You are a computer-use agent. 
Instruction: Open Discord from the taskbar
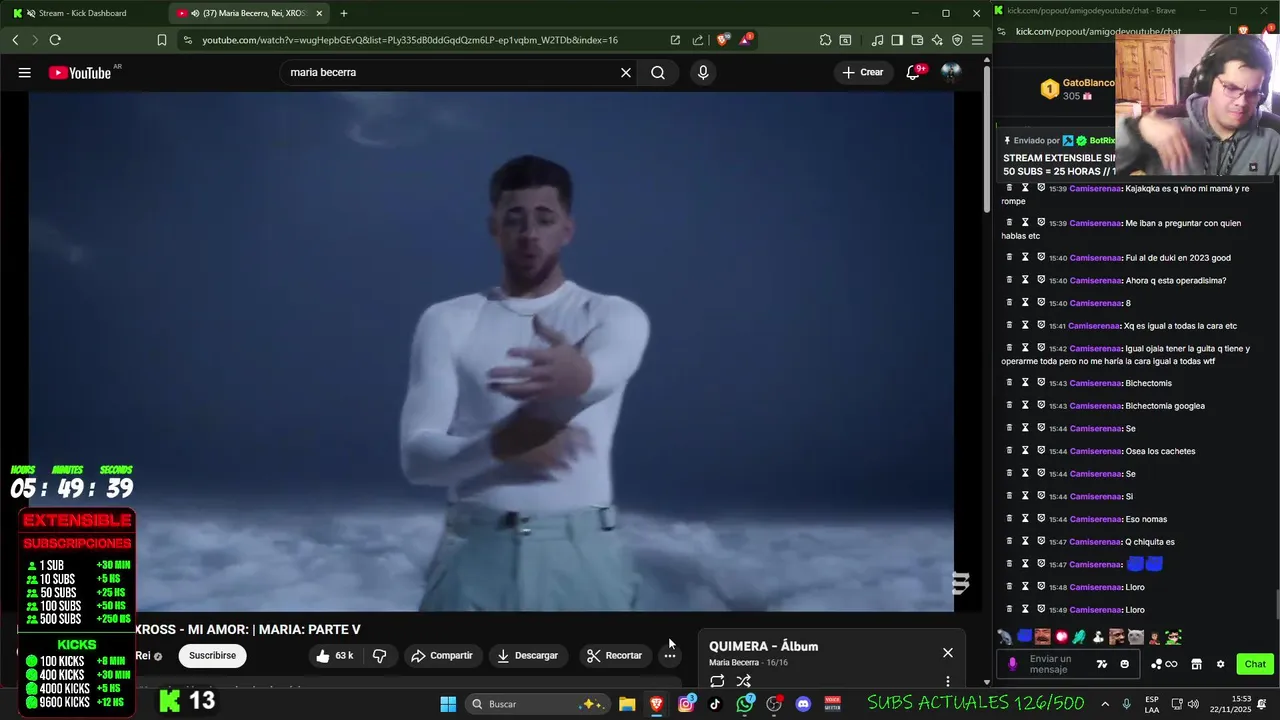click(x=803, y=704)
